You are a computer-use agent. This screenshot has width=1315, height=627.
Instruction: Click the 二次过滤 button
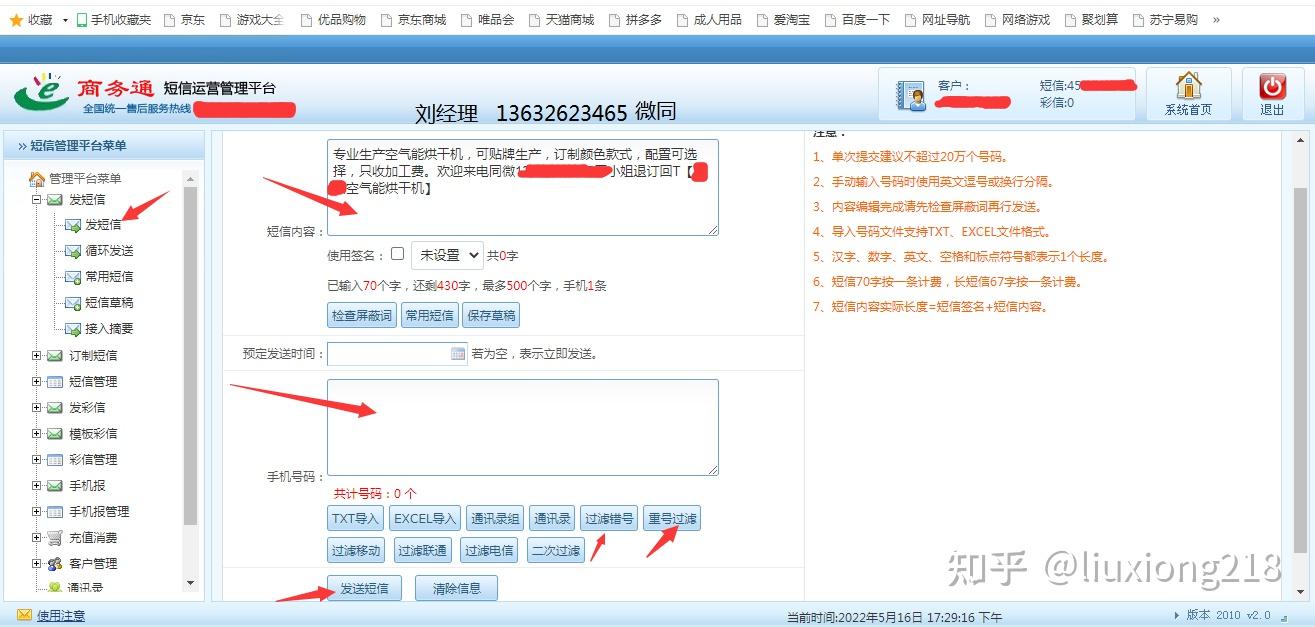[555, 550]
